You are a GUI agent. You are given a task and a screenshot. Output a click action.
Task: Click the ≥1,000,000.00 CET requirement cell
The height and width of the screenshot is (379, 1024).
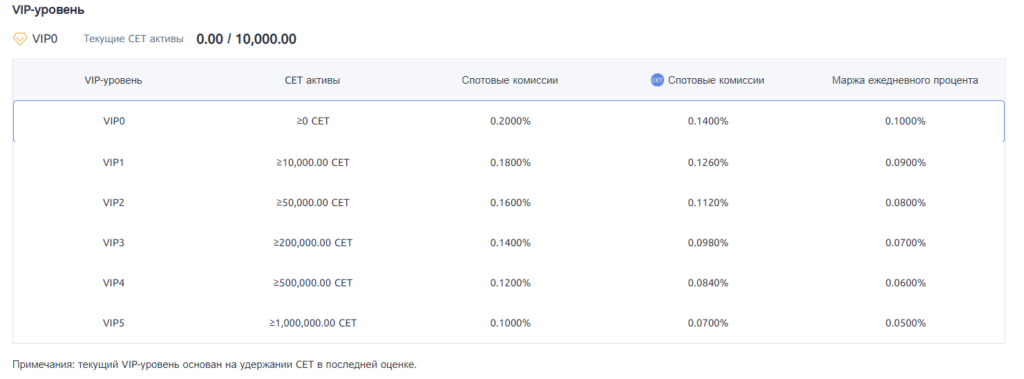point(312,323)
